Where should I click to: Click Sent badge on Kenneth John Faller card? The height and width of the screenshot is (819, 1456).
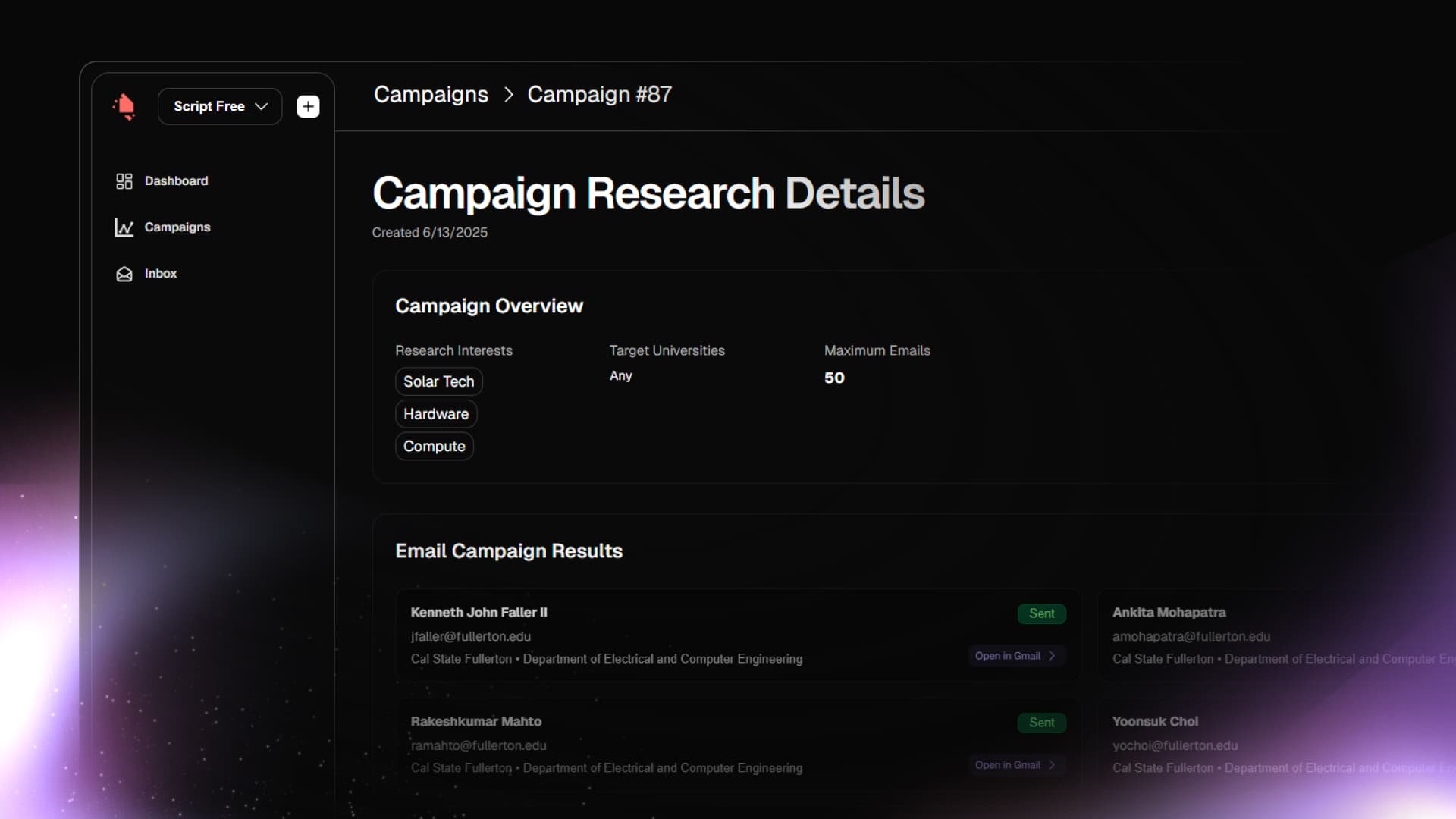[x=1041, y=613]
